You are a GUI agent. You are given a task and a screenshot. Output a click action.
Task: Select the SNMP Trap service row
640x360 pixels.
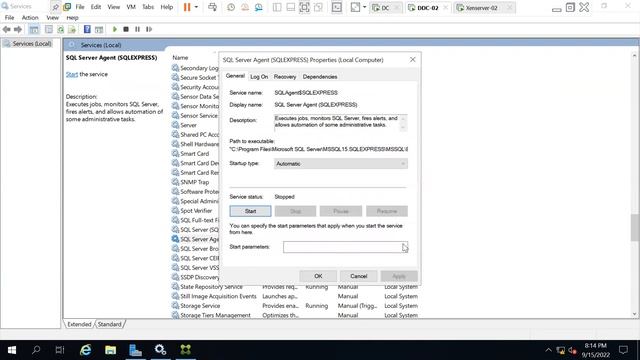(195, 182)
